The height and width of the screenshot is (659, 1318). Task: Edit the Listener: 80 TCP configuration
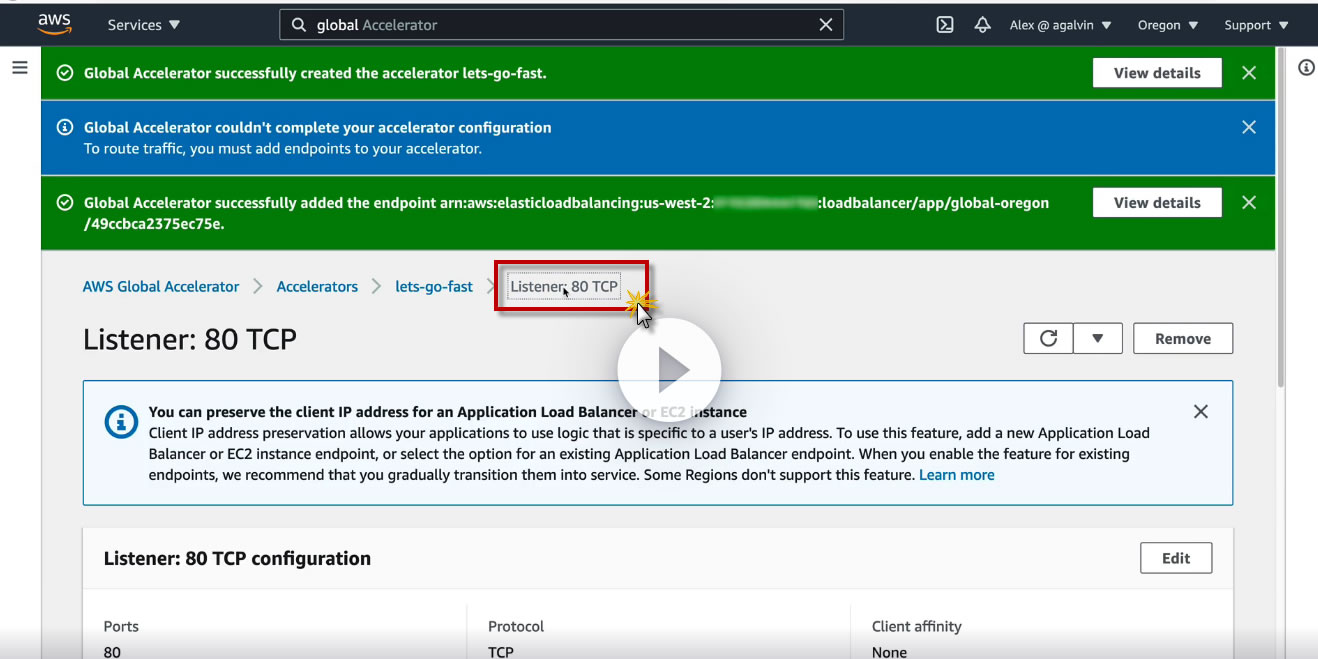[1176, 558]
